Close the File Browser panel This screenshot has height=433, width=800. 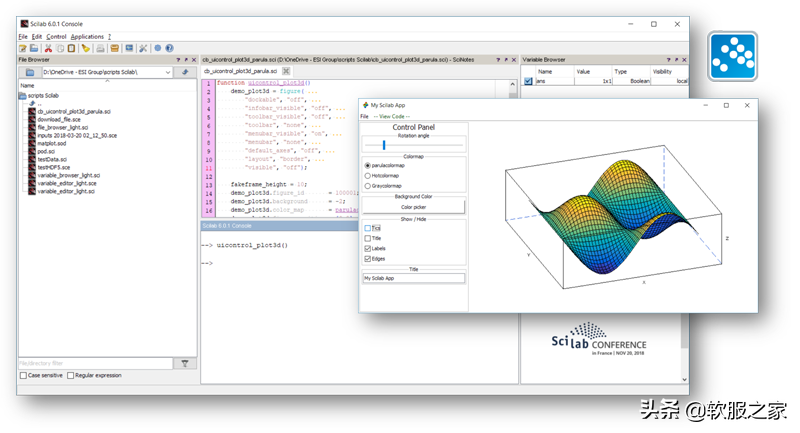(194, 60)
